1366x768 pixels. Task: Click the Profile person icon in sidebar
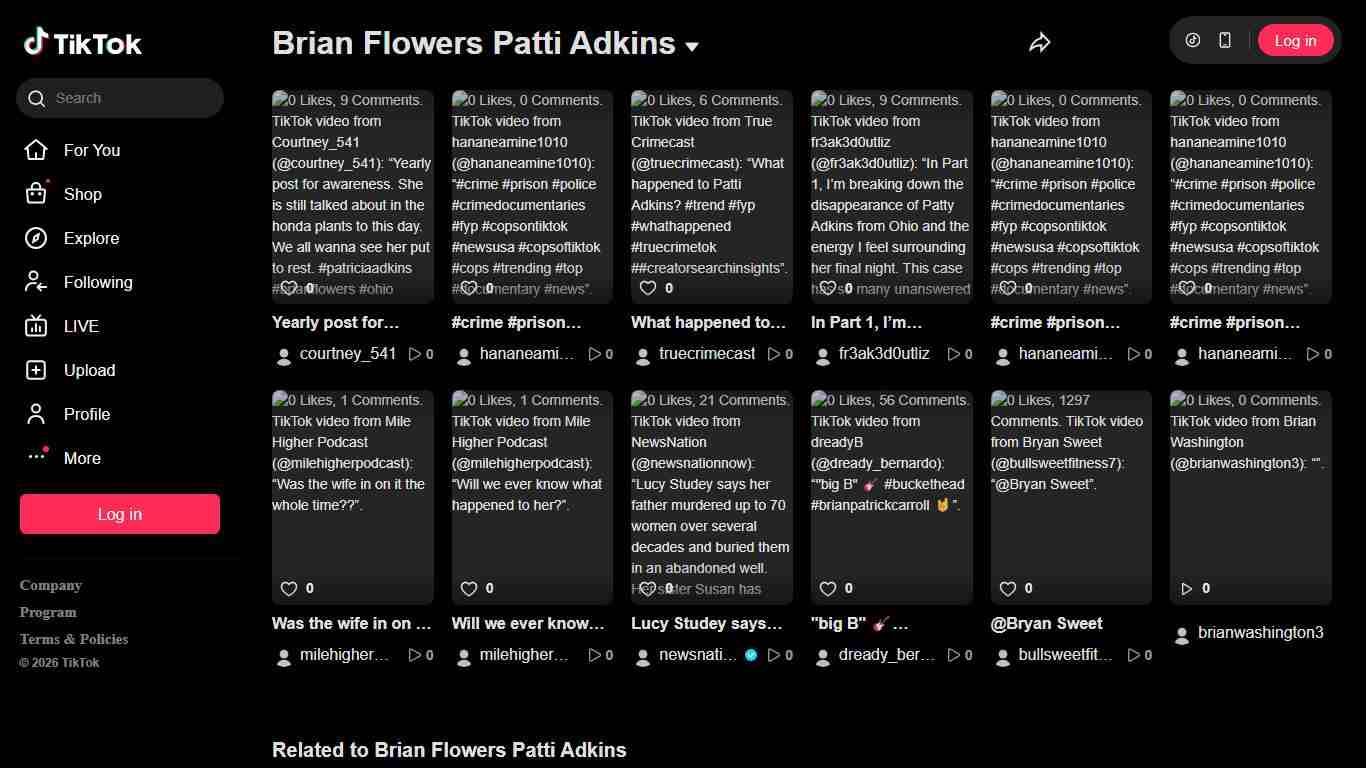point(37,414)
